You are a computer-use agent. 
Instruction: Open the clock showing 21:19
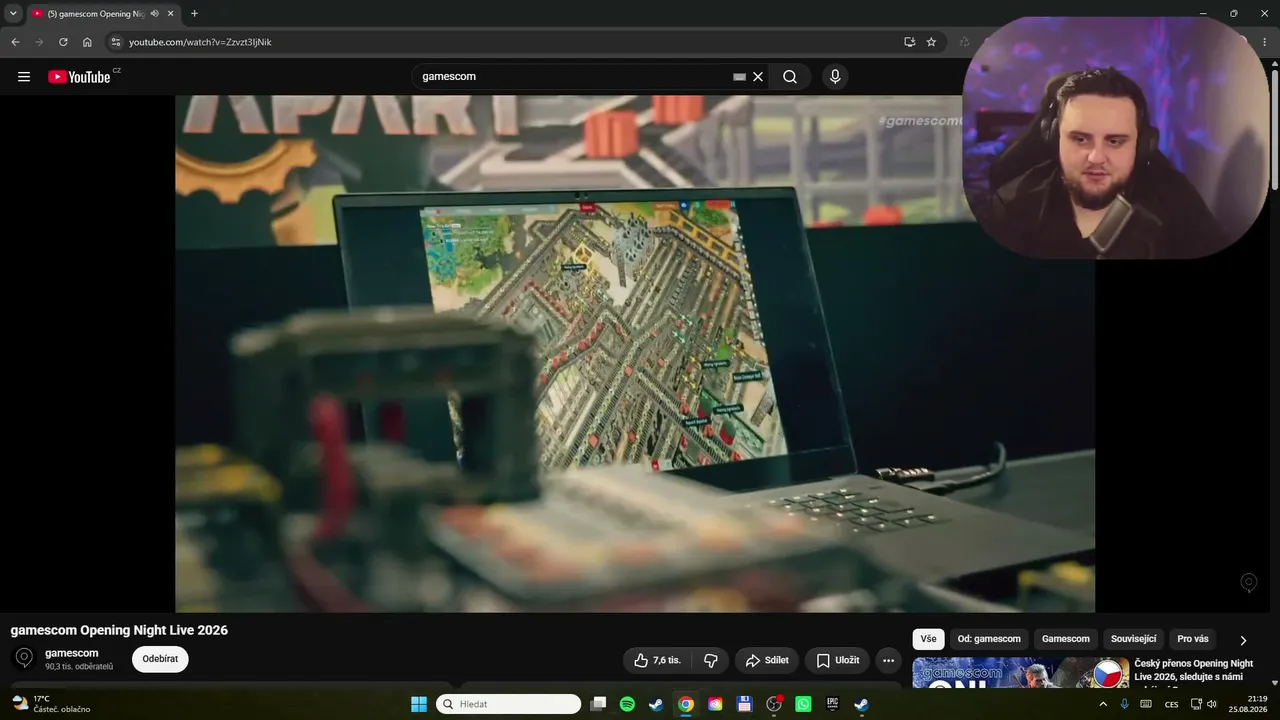pos(1248,704)
